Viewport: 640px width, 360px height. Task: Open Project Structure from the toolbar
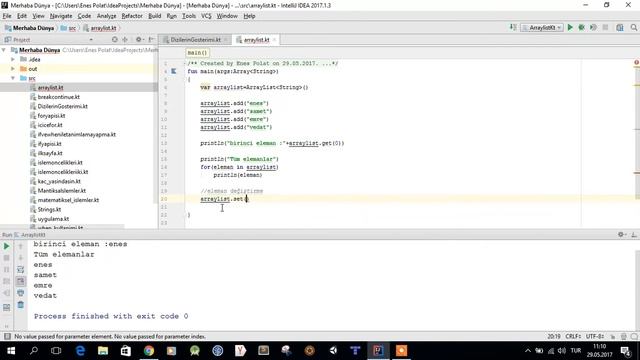pos(620,27)
